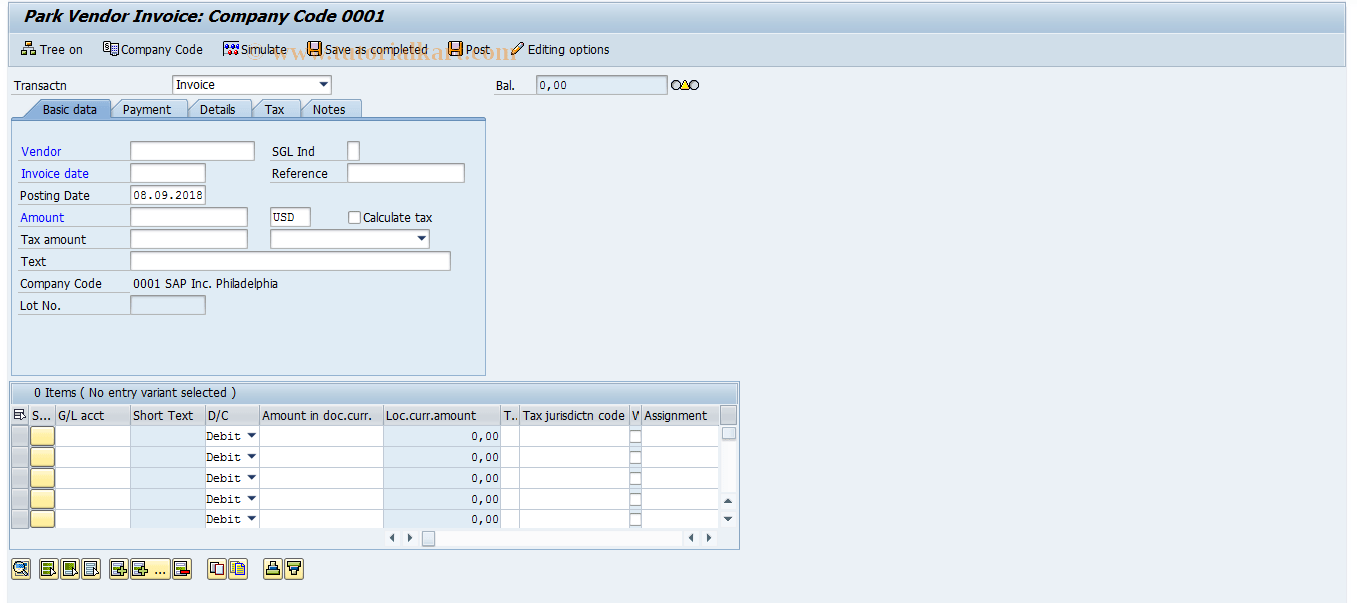Enable the Calculate tax checkbox

point(354,217)
